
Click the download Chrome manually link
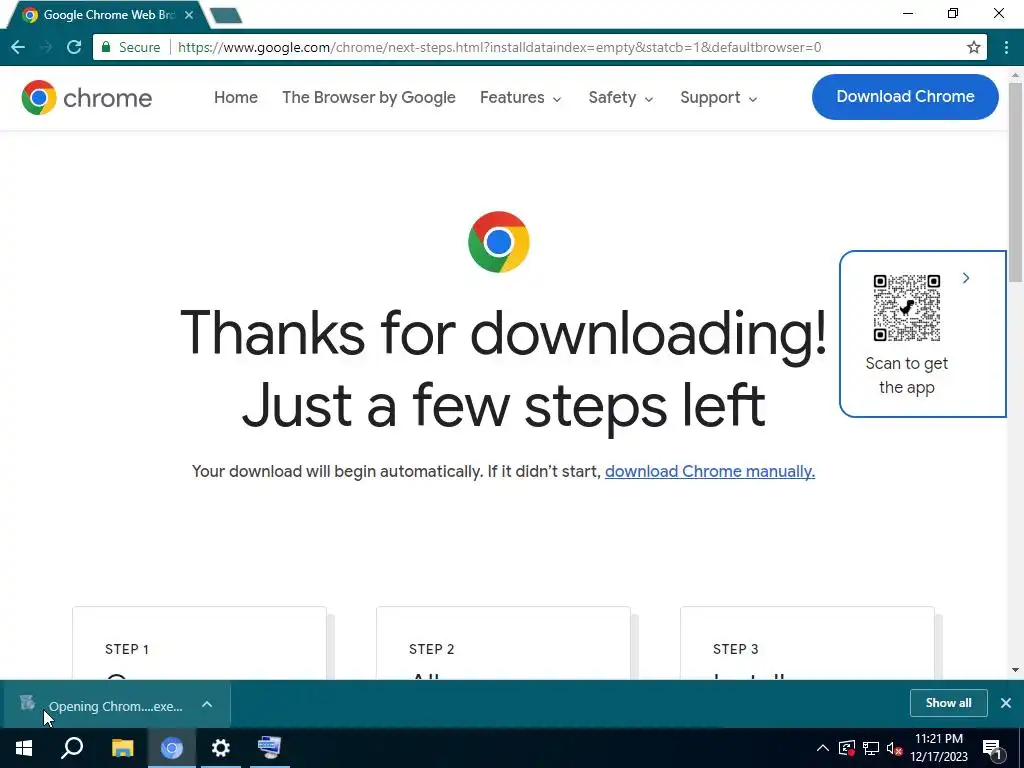[710, 472]
